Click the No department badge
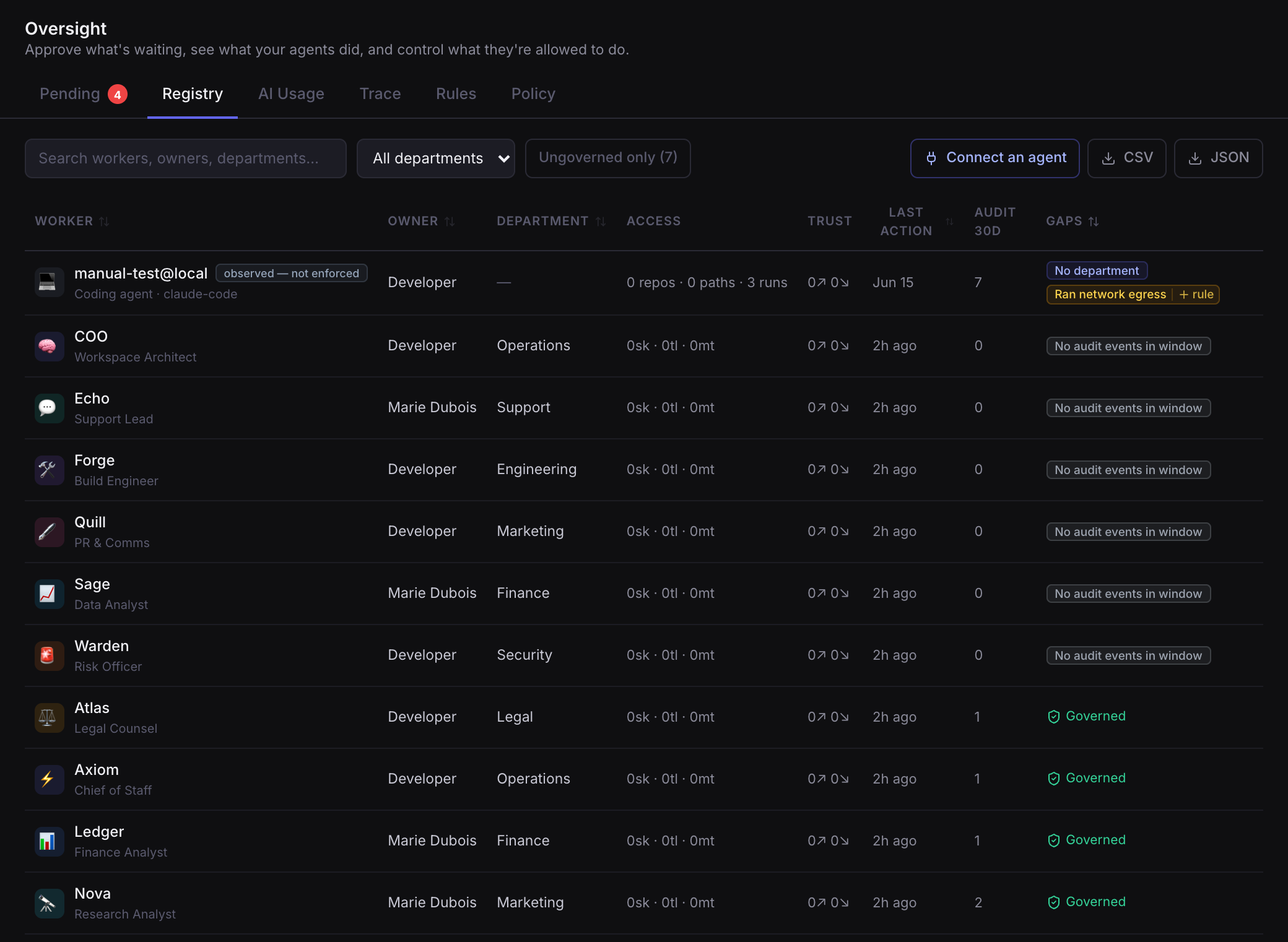Image resolution: width=1288 pixels, height=942 pixels. point(1097,270)
